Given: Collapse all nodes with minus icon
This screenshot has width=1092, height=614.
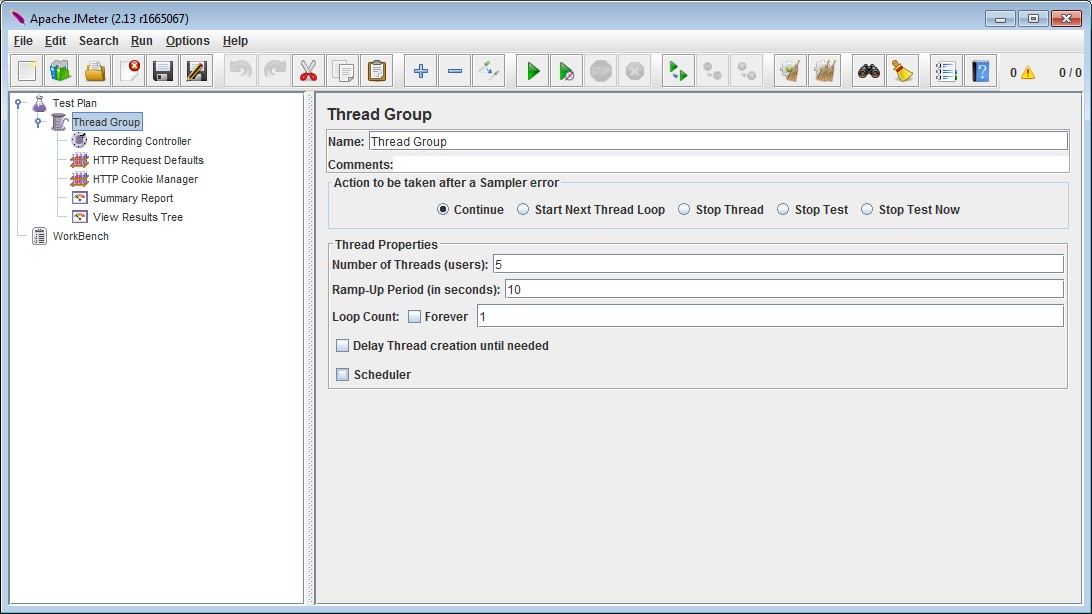Looking at the screenshot, I should click(x=455, y=71).
